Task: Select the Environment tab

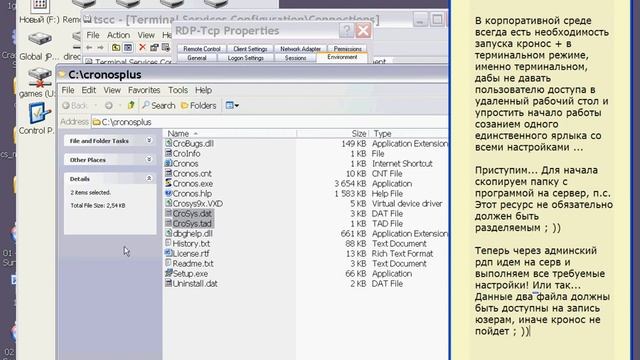Action: click(342, 58)
